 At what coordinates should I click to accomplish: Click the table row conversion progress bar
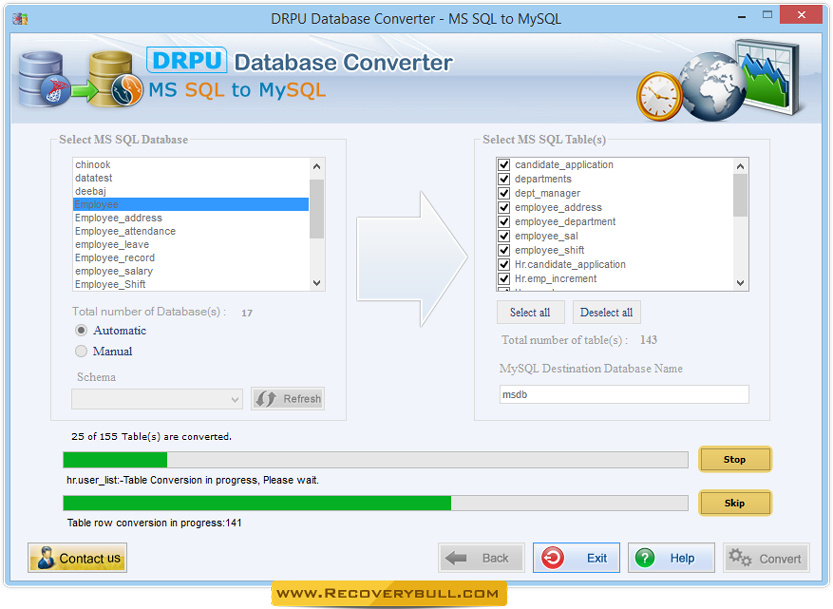tap(376, 503)
